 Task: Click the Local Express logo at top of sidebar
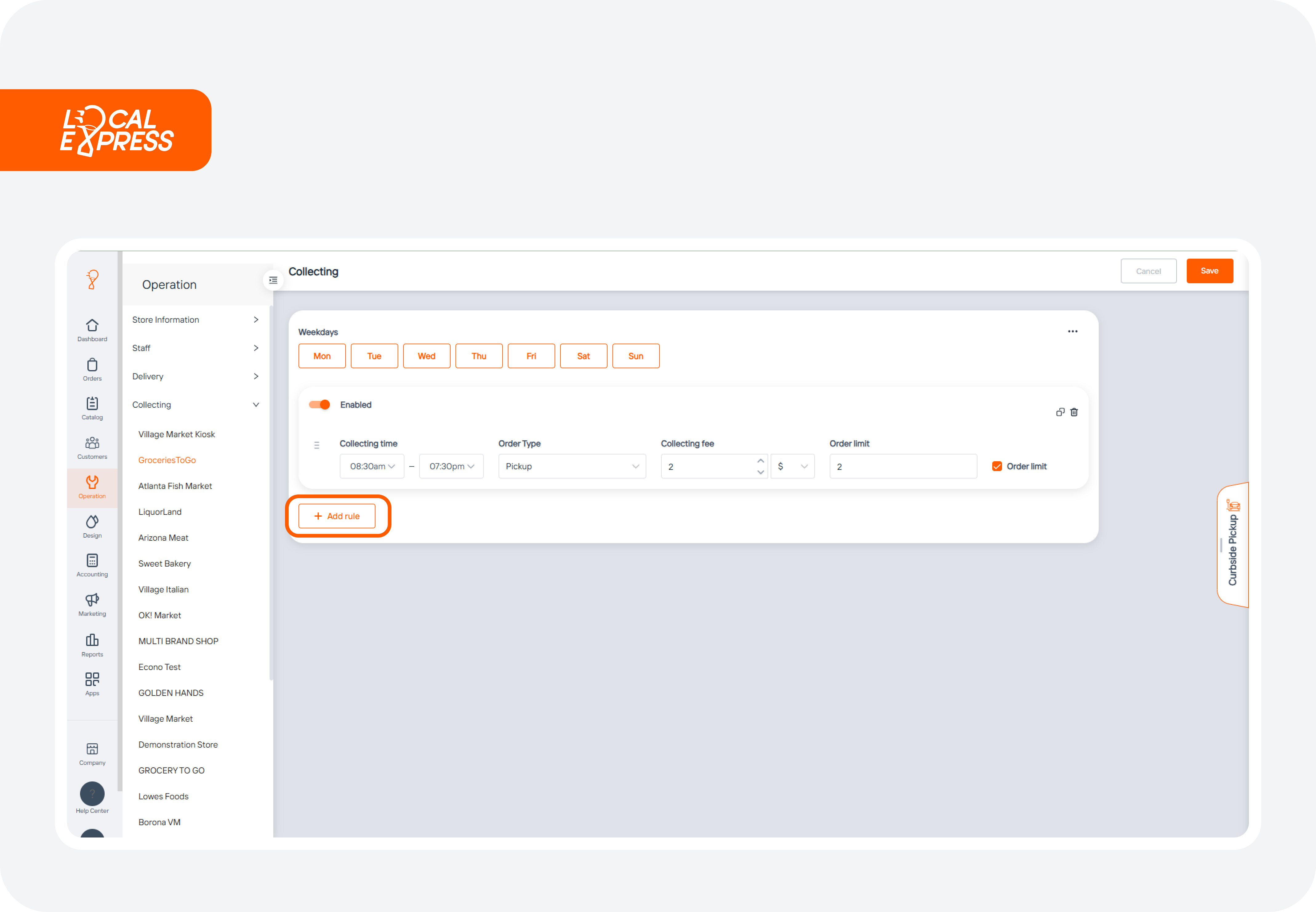click(x=92, y=280)
